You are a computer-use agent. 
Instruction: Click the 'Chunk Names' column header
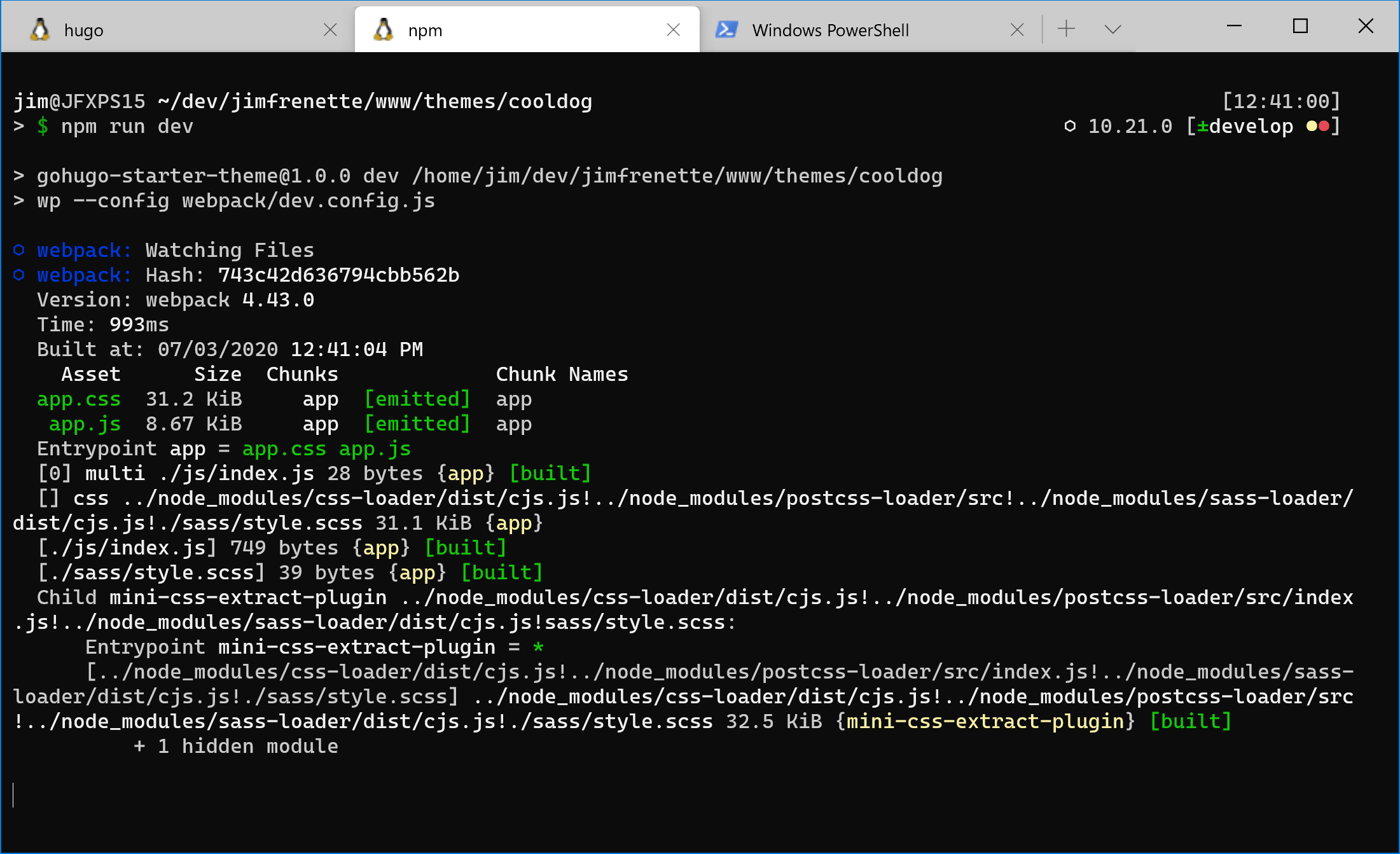[x=562, y=375]
